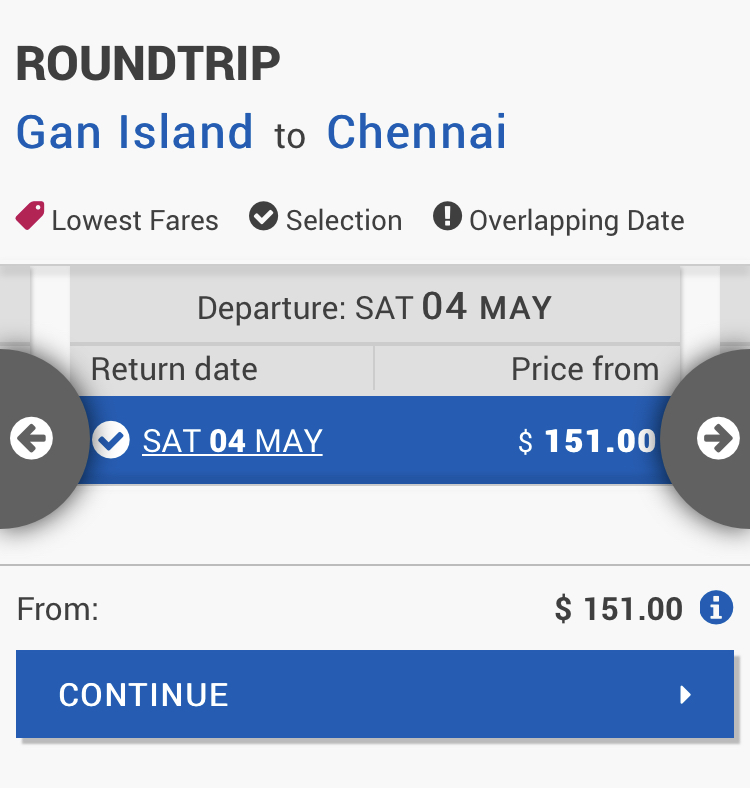Open the Chennai destination link
The image size is (750, 788).
[417, 132]
